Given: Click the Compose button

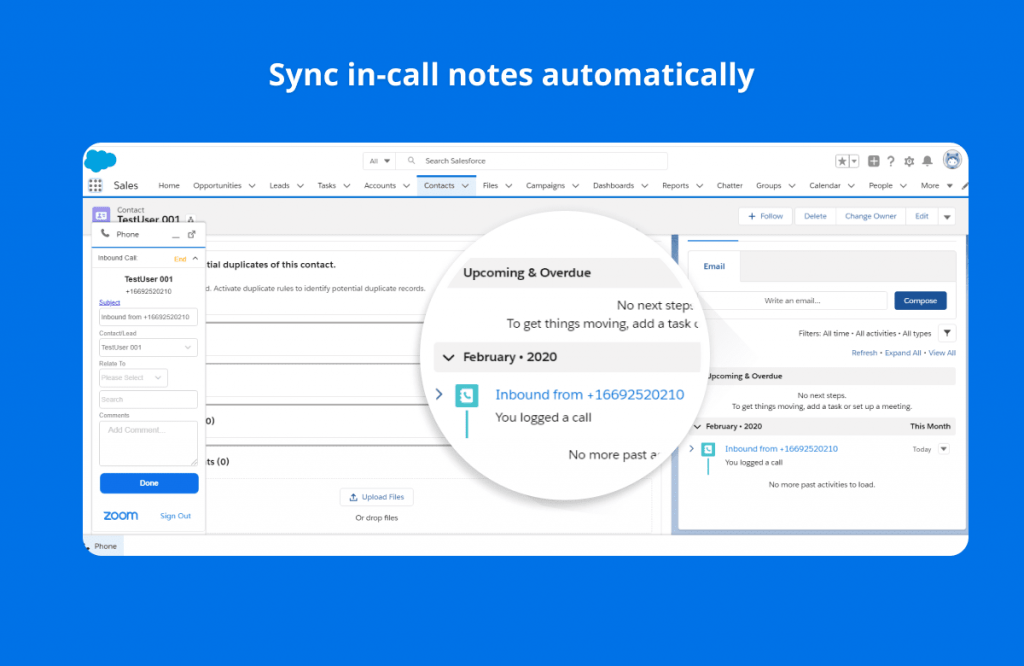Looking at the screenshot, I should pyautogui.click(x=919, y=300).
